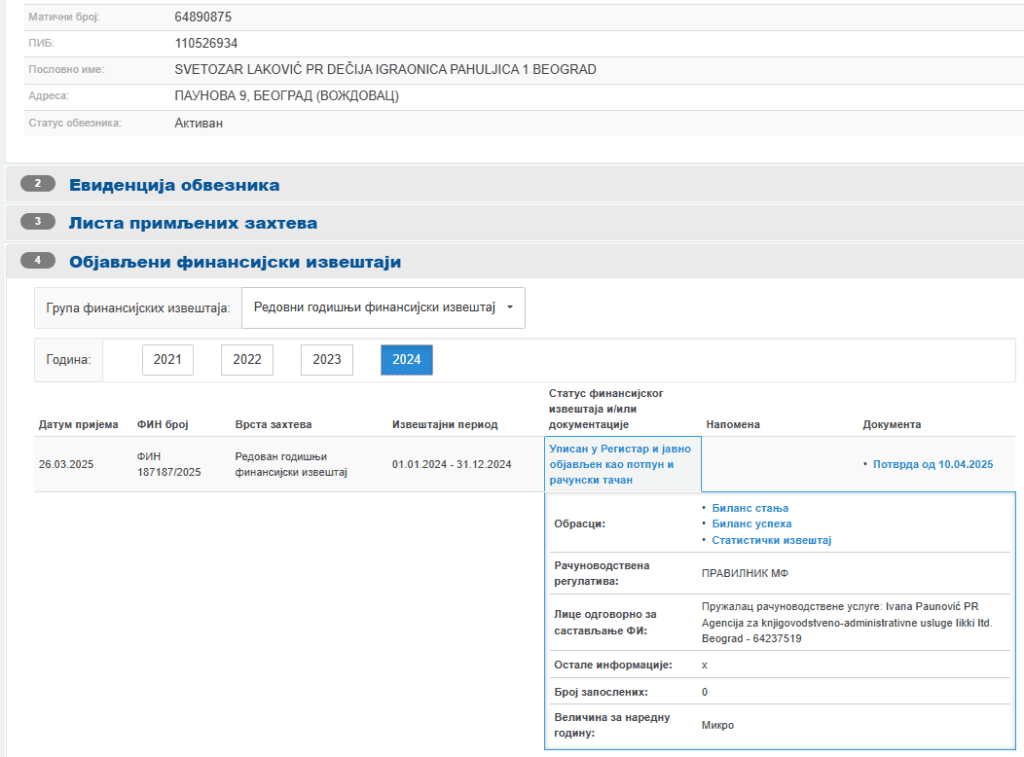Switch to year 2022

(x=247, y=360)
